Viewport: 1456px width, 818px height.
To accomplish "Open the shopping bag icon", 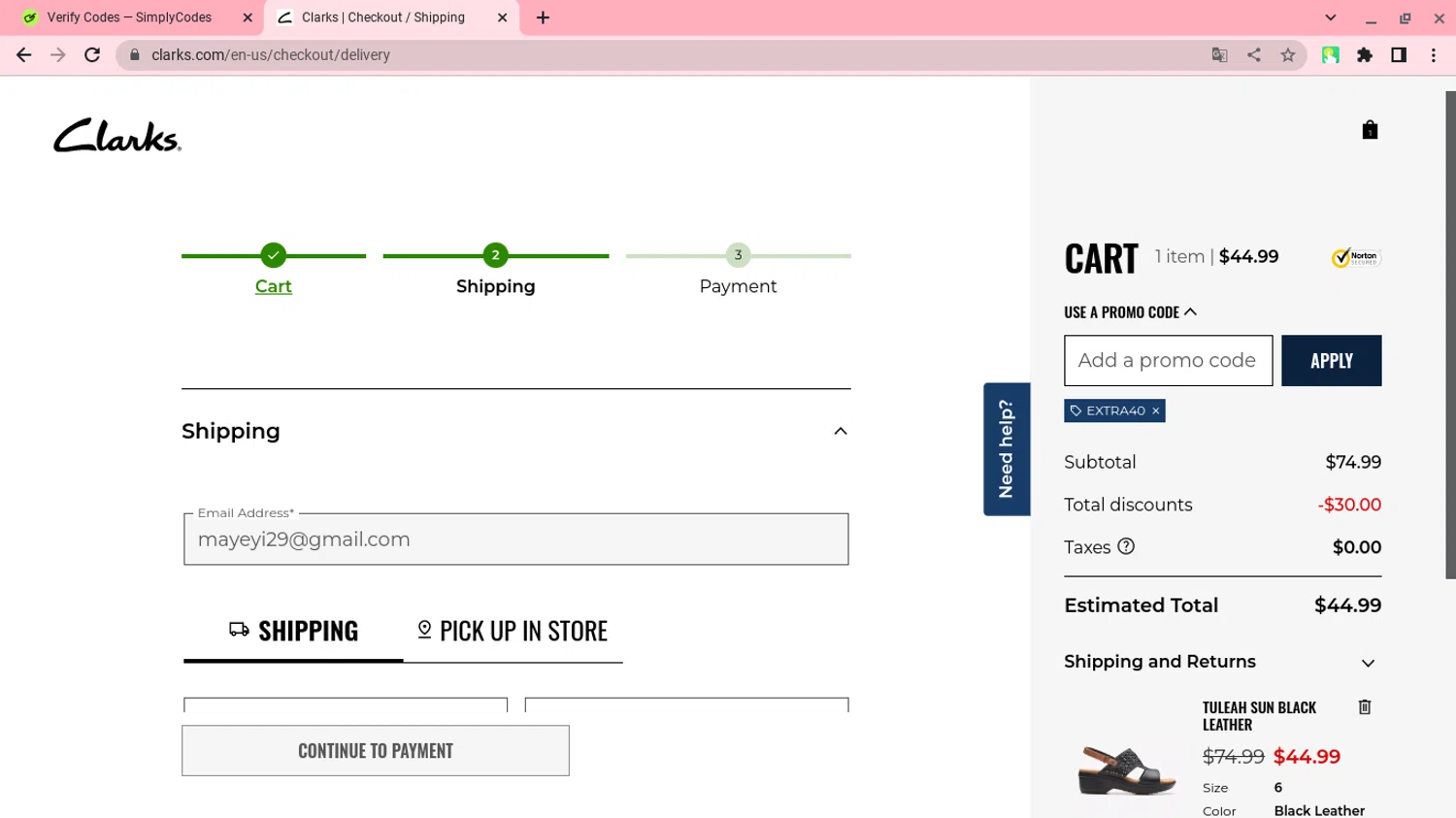I will (1370, 130).
